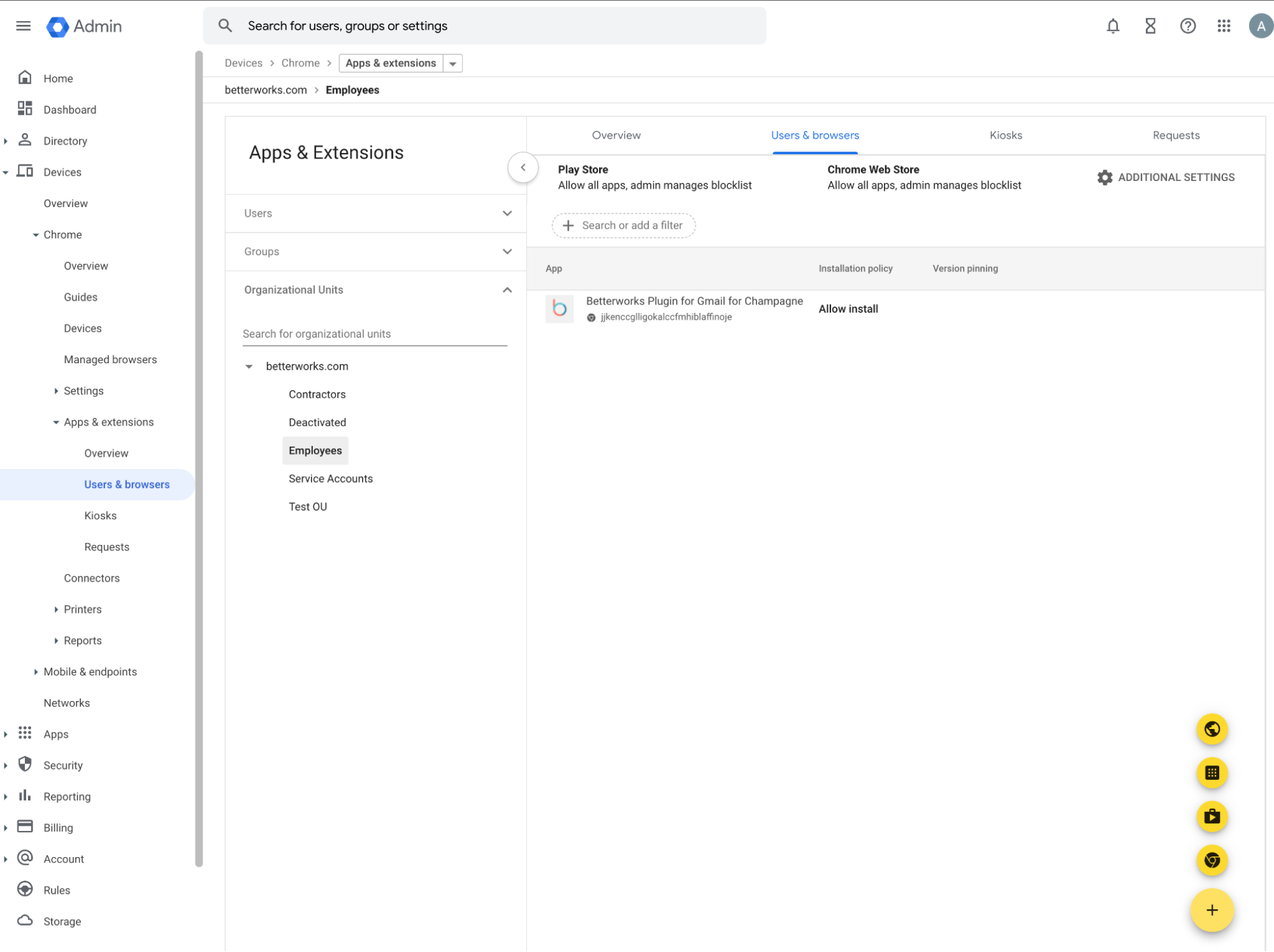The width and height of the screenshot is (1274, 952).
Task: Open the Google apps grid launcher
Action: pyautogui.click(x=1224, y=26)
